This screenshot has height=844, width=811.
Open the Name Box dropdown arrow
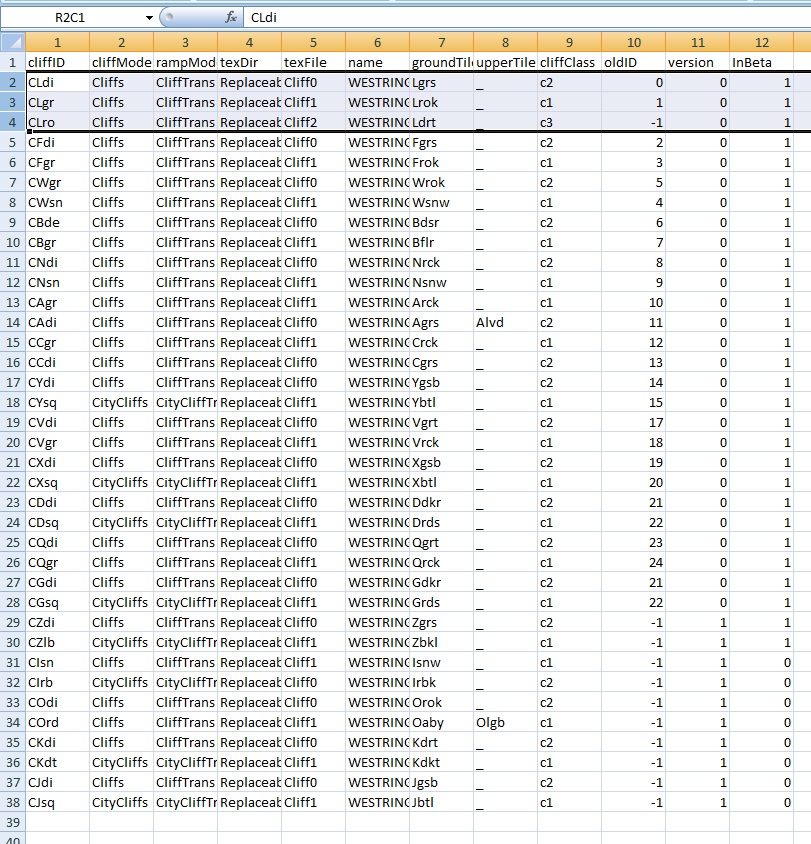point(149,18)
